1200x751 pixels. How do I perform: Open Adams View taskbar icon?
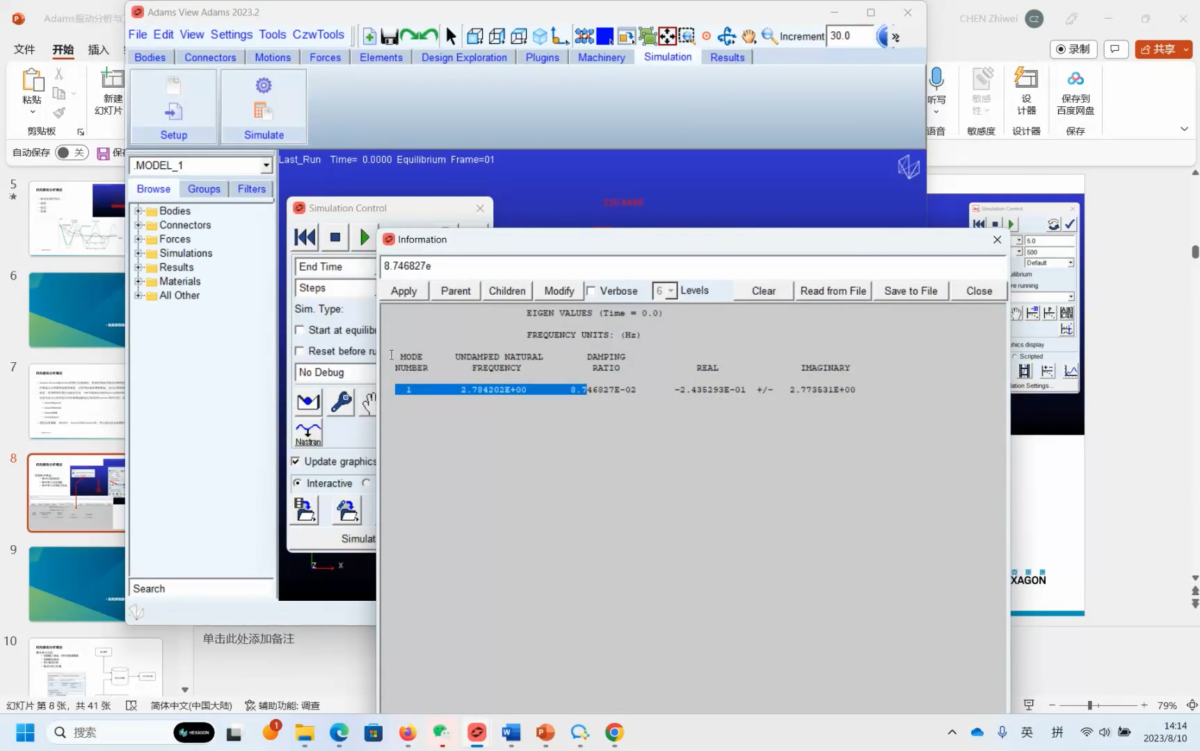[x=477, y=733]
